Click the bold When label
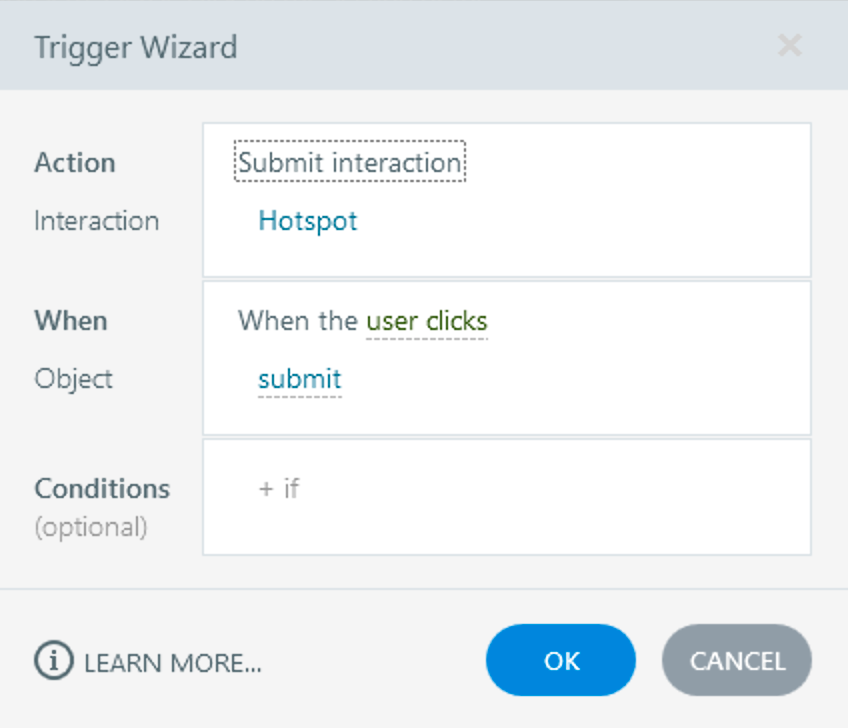The image size is (848, 728). [x=70, y=321]
